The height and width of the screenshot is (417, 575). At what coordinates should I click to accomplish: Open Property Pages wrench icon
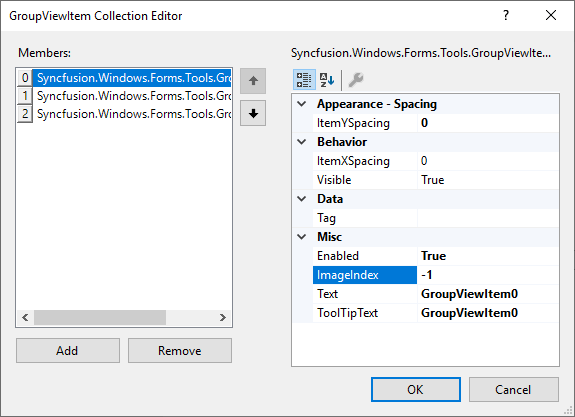(355, 80)
